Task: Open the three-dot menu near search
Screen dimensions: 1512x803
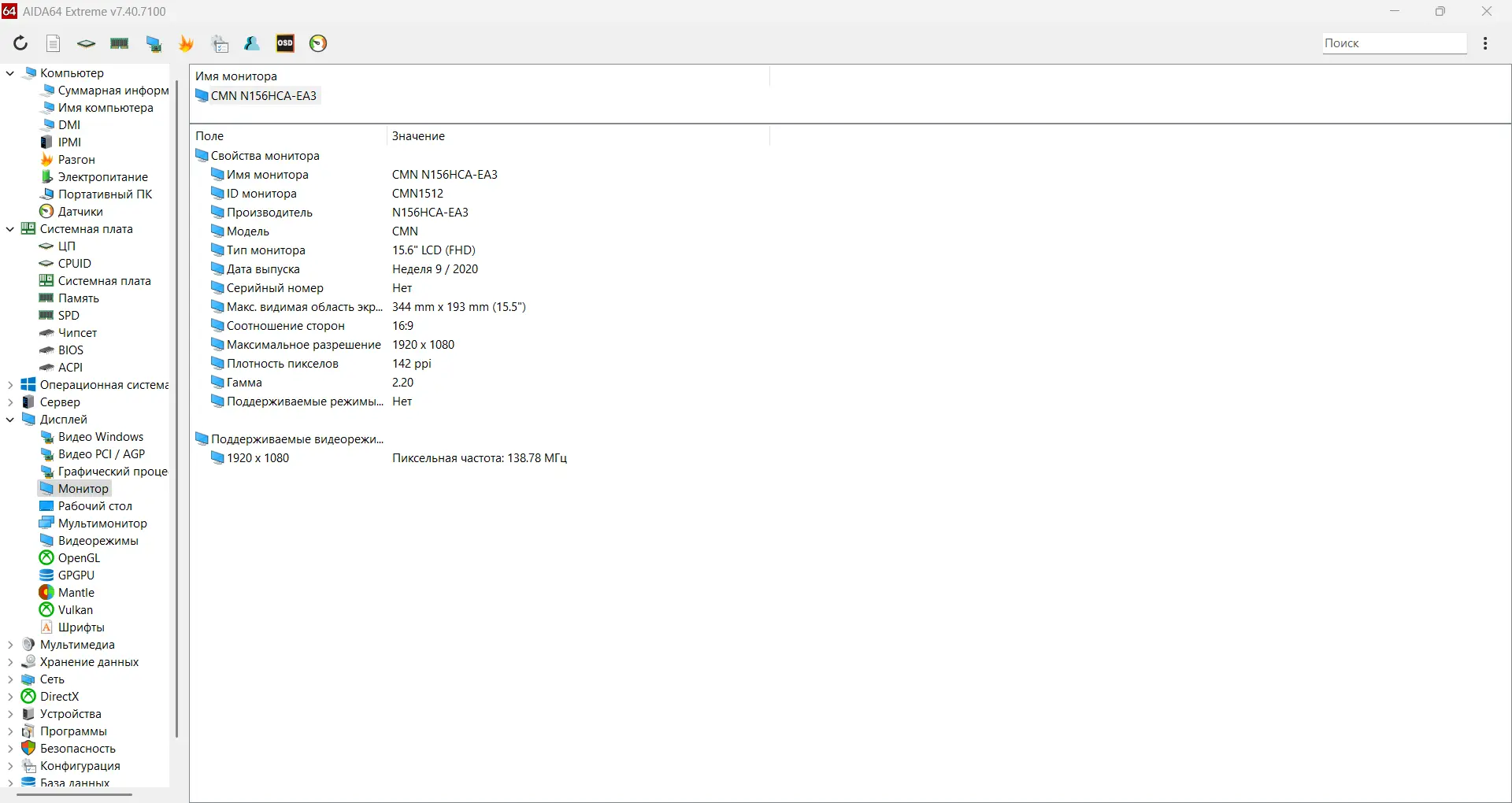Action: (x=1485, y=43)
